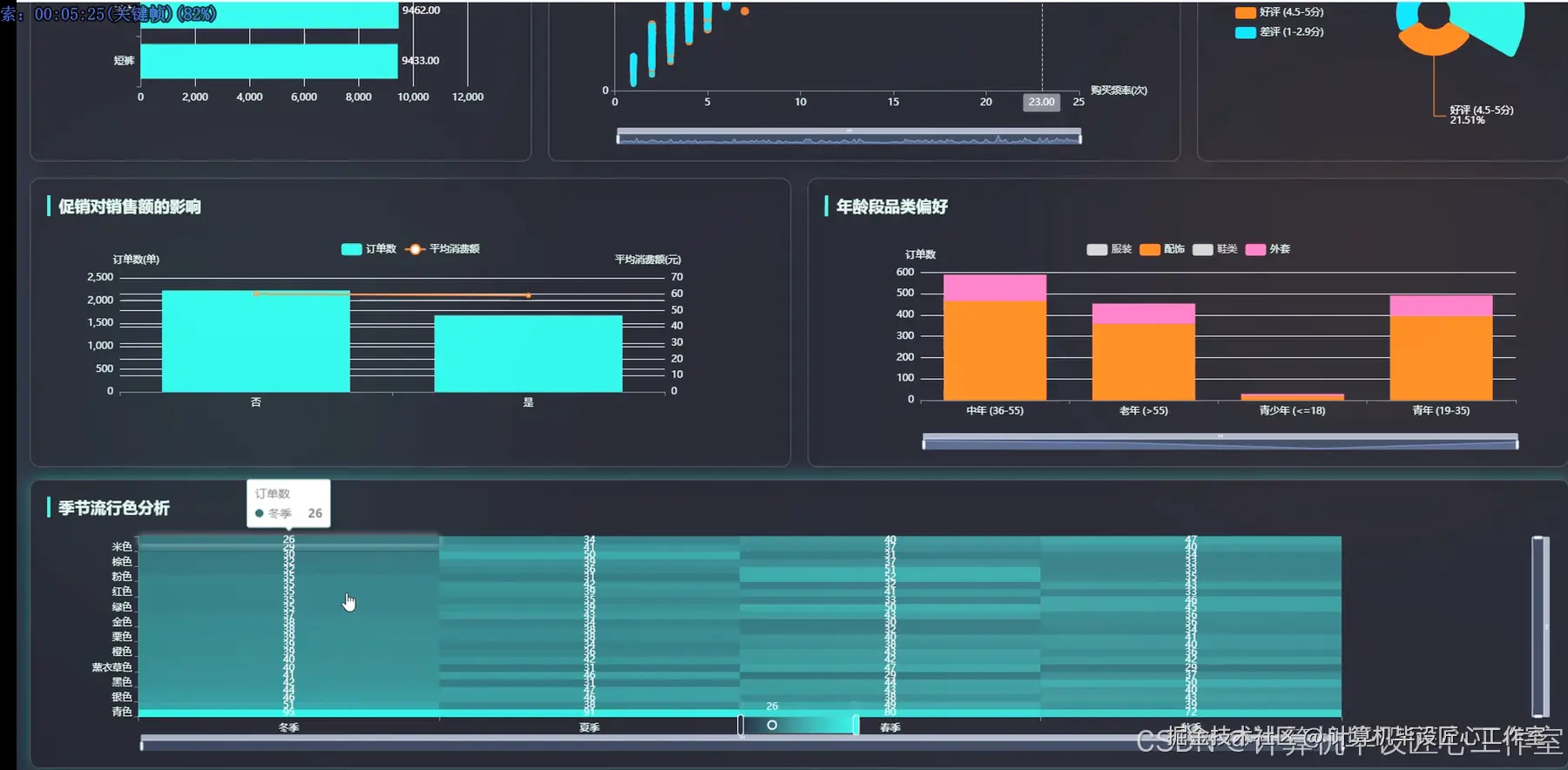This screenshot has width=1568, height=770.
Task: Click the 季节流行色分析 panel title
Action: [114, 508]
